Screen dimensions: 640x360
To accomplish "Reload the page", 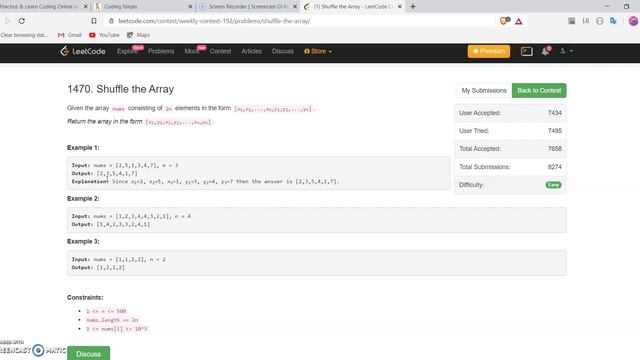I will tap(22, 21).
